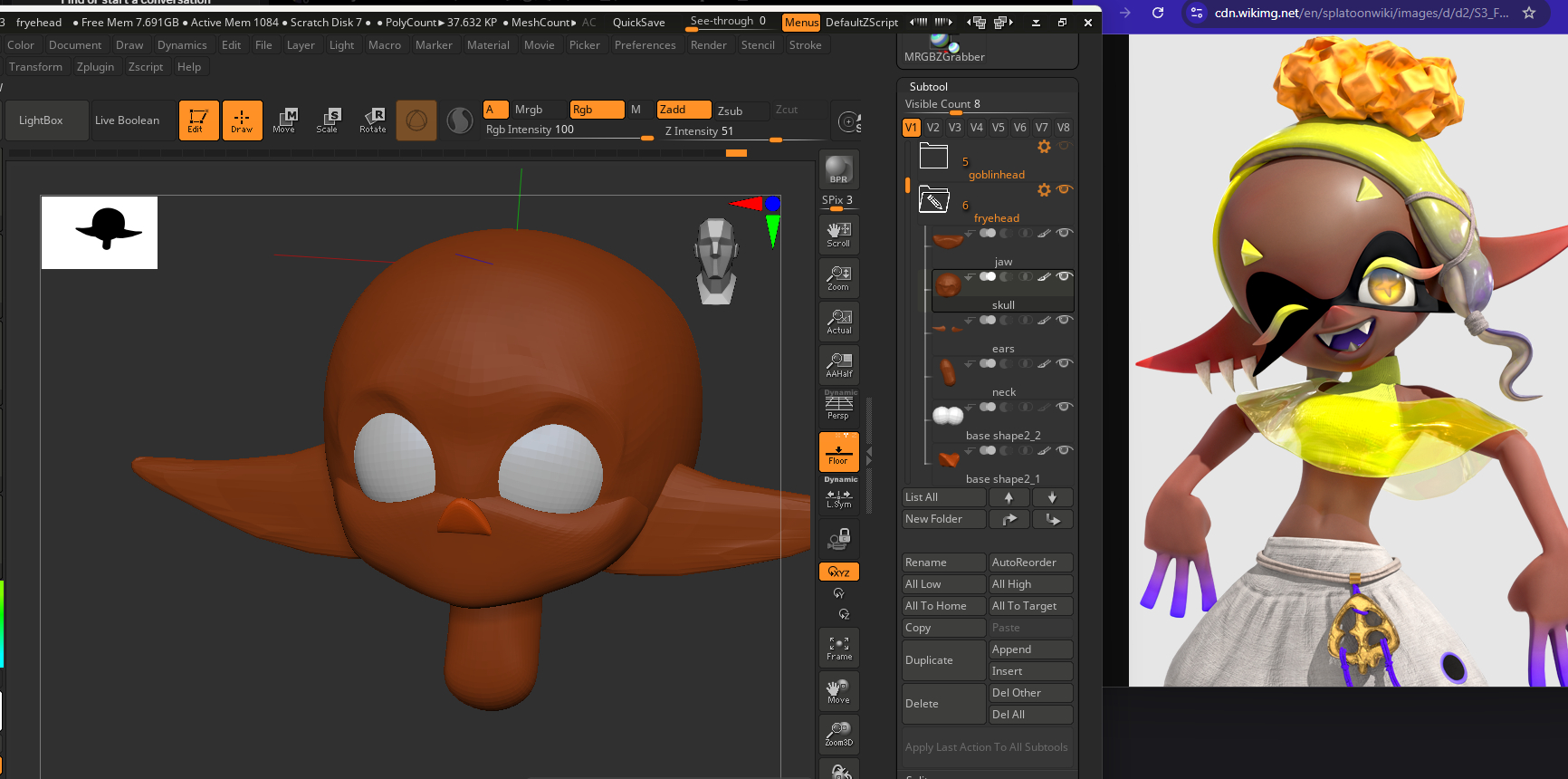Select the Scroll canvas tool
1568x779 pixels.
tap(838, 235)
